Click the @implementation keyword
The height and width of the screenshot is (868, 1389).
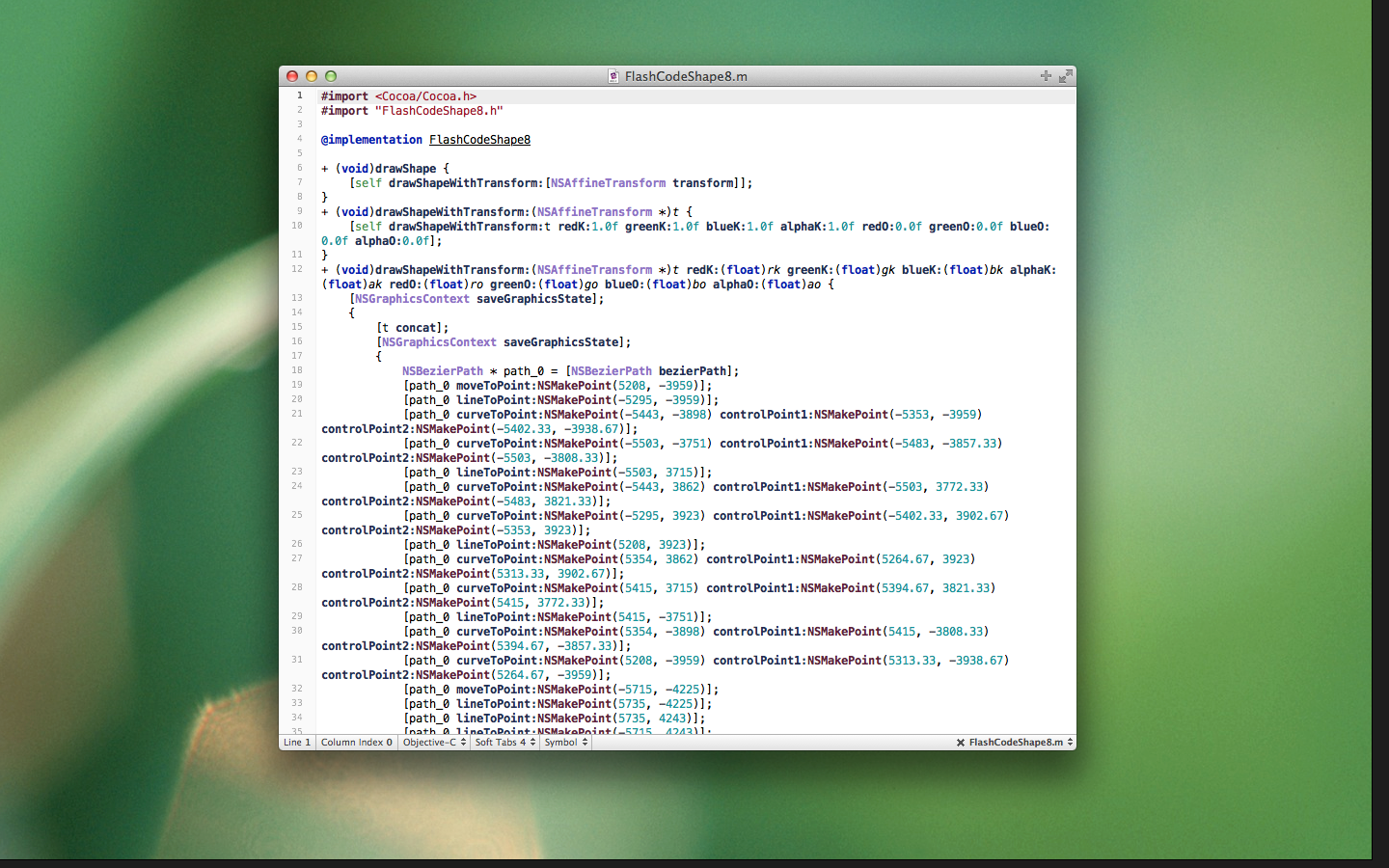(x=371, y=140)
